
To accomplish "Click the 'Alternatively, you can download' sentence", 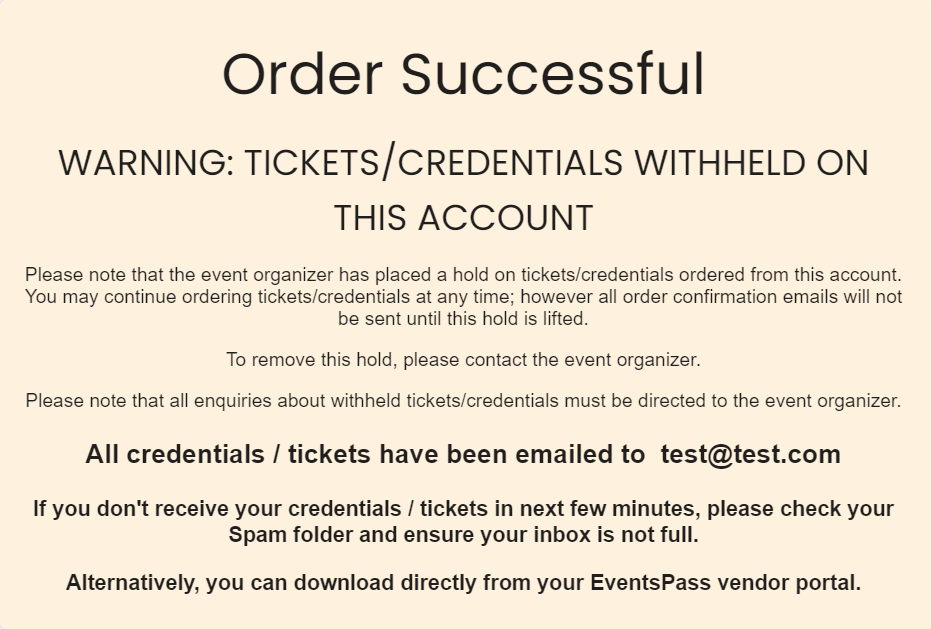I will (463, 583).
